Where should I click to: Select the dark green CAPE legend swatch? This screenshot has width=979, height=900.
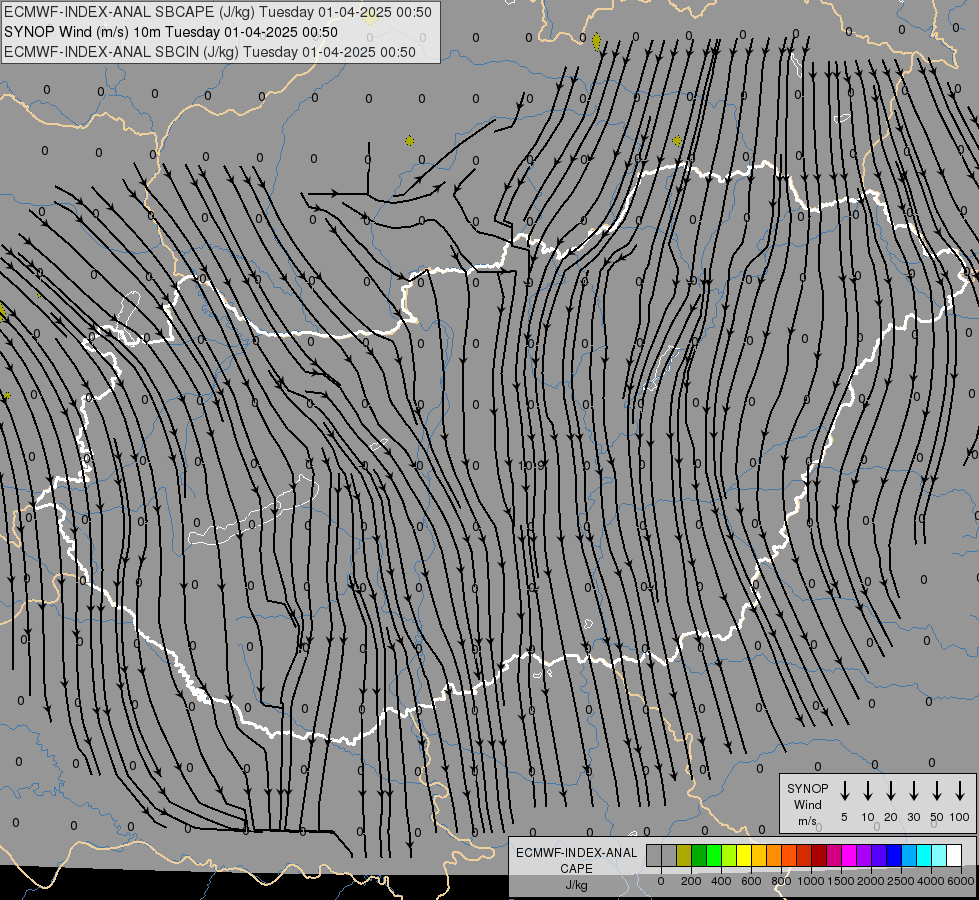(699, 855)
